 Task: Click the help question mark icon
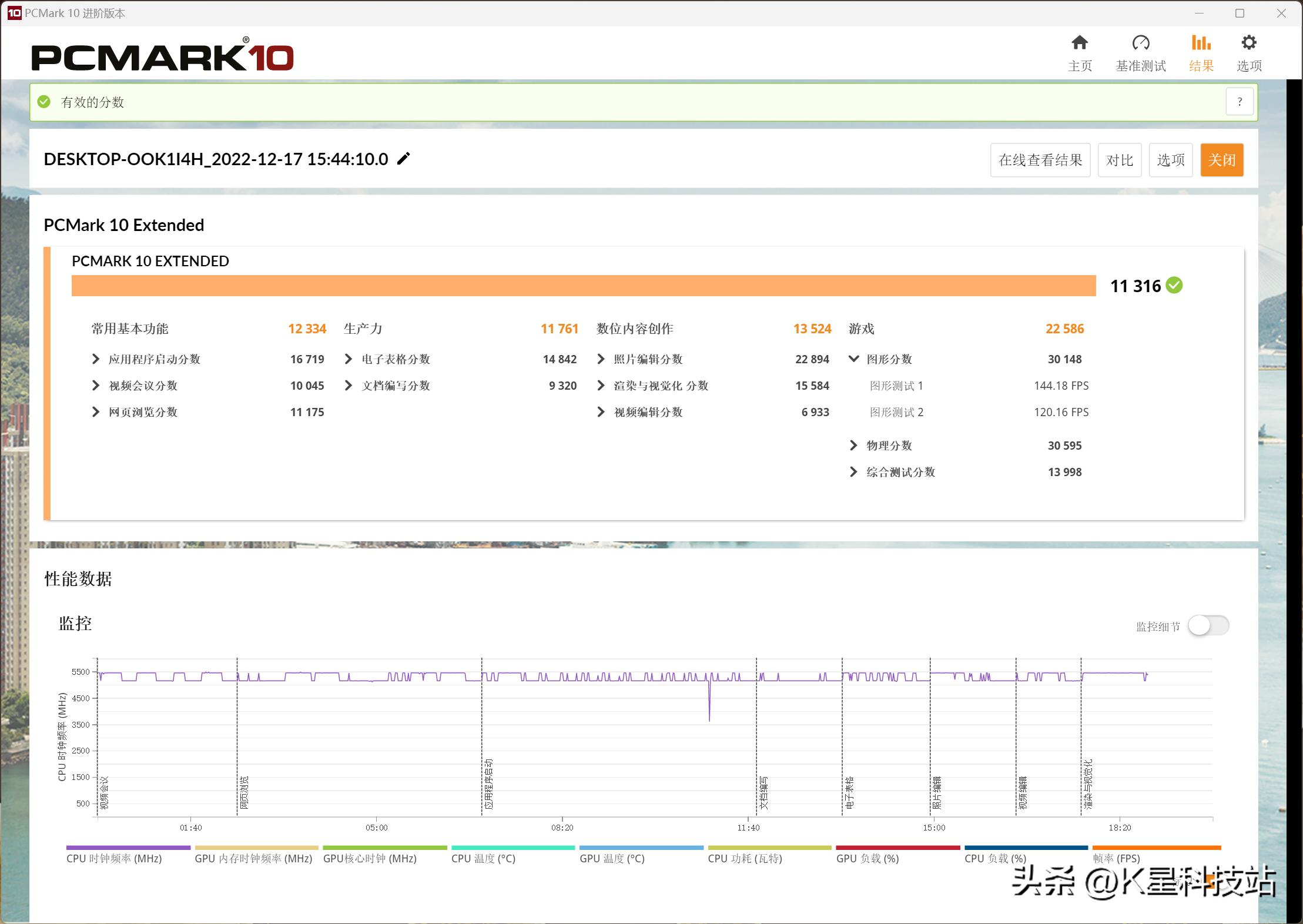pos(1240,101)
